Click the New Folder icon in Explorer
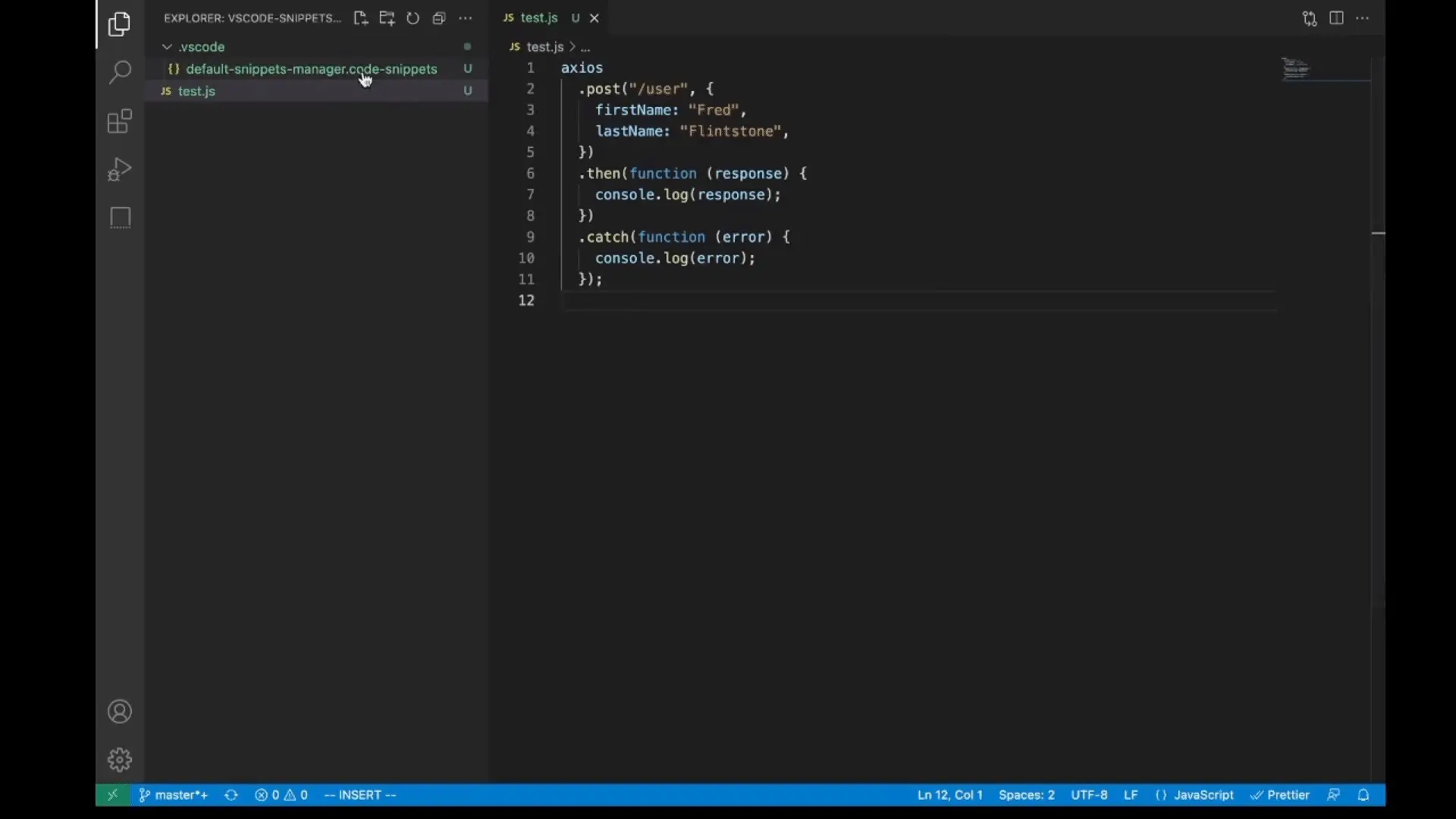 (x=387, y=18)
